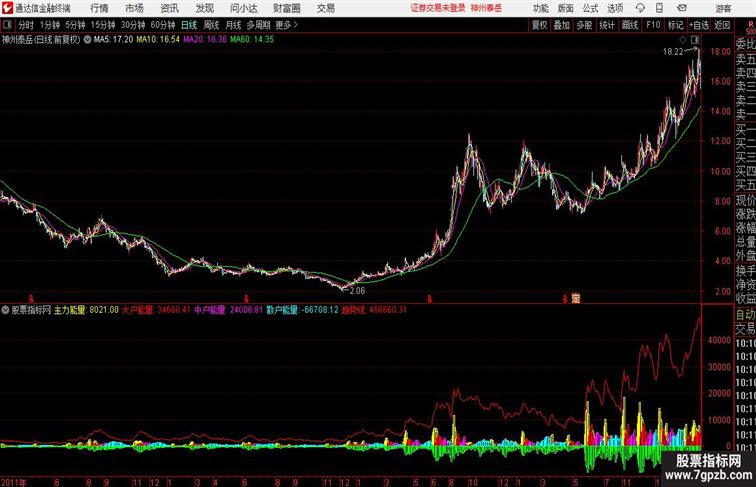The width and height of the screenshot is (756, 487).
Task: Click the 统计 statistics button
Action: click(607, 25)
